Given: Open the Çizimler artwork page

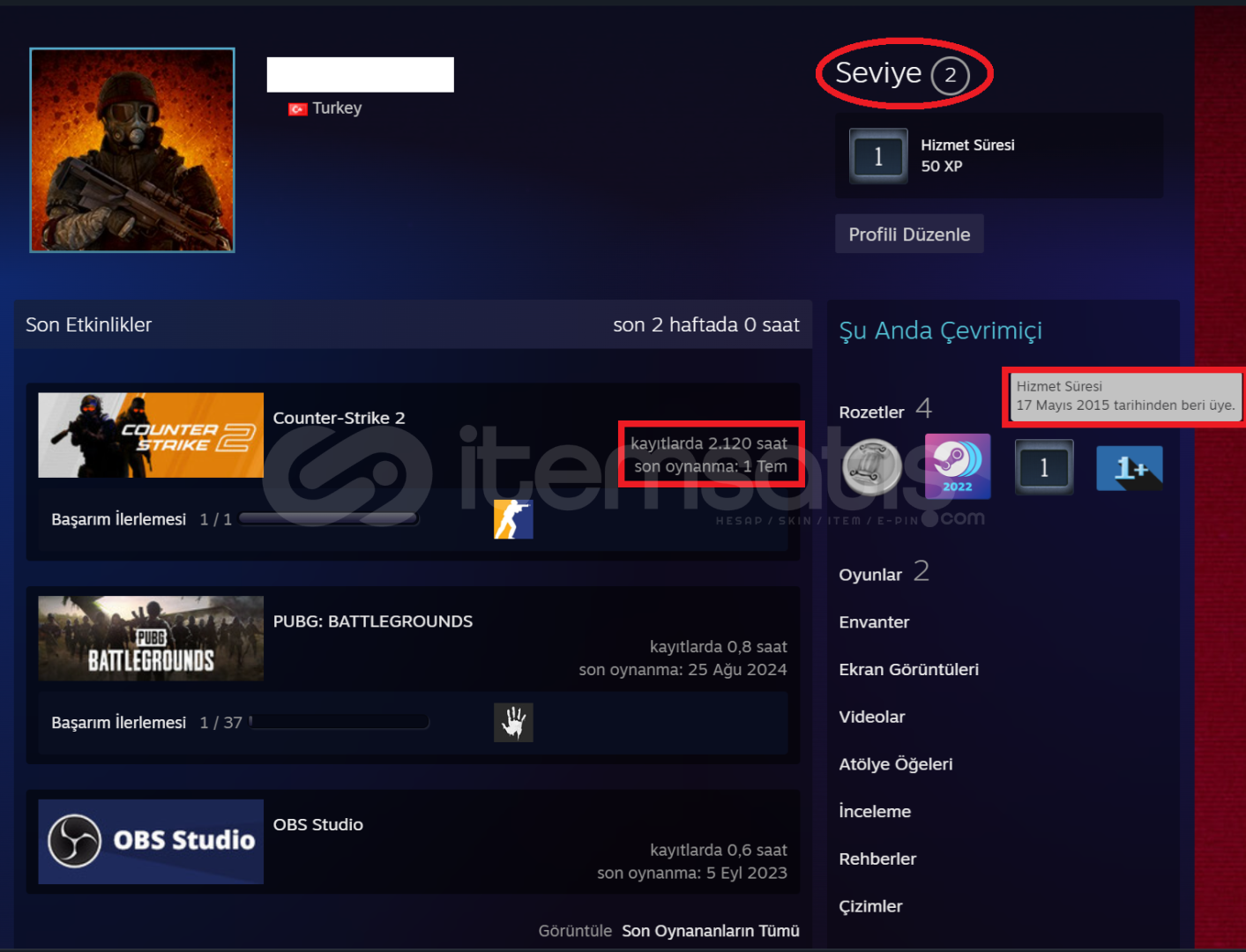Looking at the screenshot, I should pyautogui.click(x=870, y=907).
